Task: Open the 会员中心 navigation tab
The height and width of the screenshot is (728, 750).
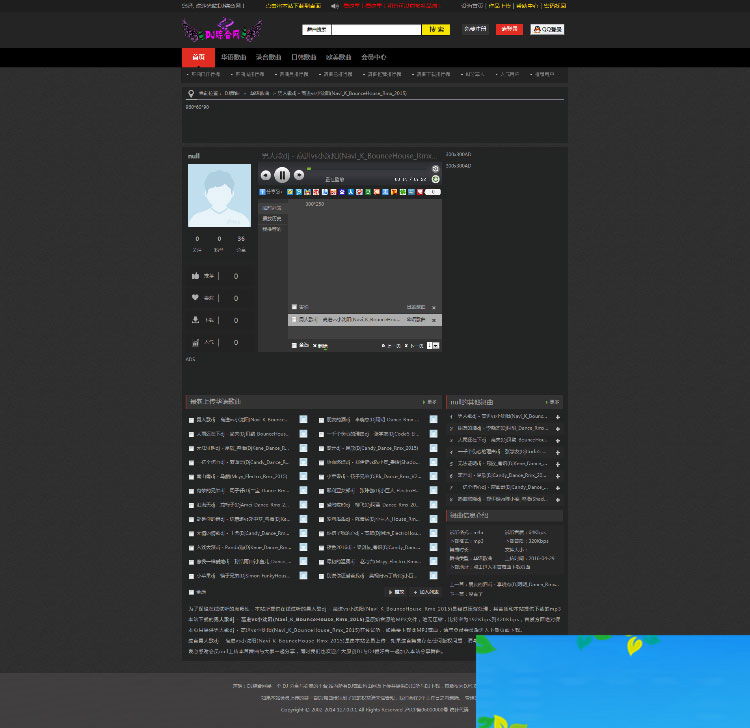Action: tap(373, 57)
